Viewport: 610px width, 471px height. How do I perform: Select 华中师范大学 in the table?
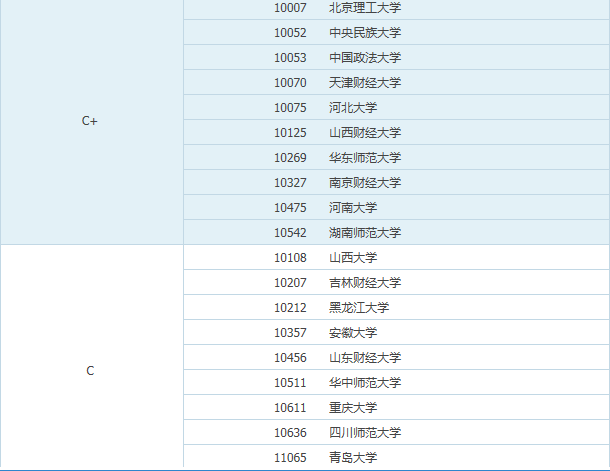pos(365,382)
